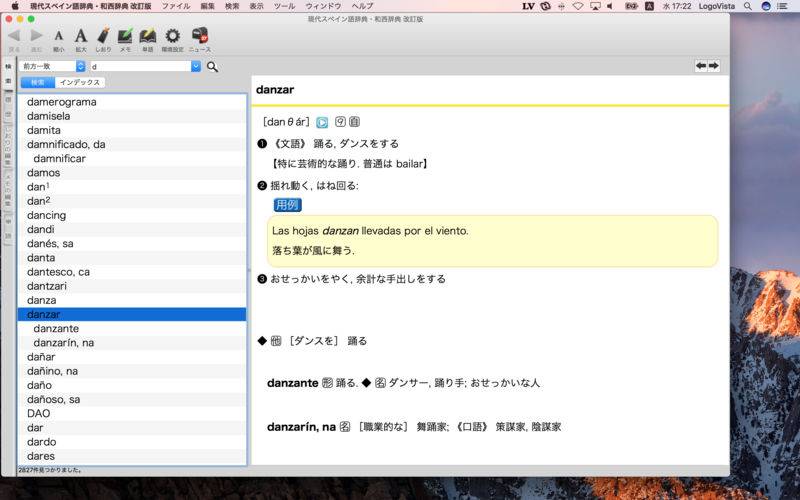Image resolution: width=800 pixels, height=500 pixels.
Task: Open the 表示 menu
Action: (257, 6)
